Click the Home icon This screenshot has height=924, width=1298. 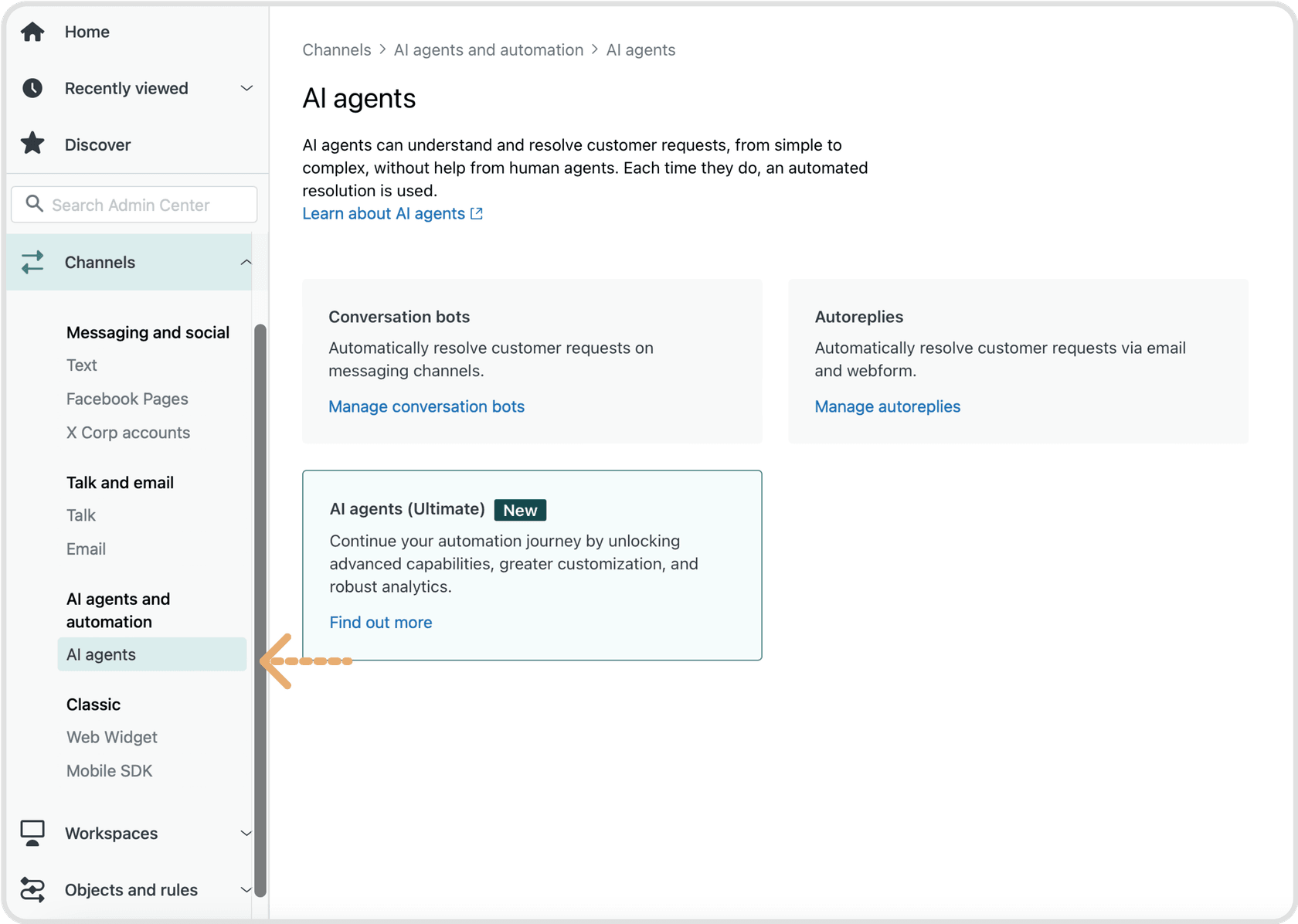[x=32, y=32]
